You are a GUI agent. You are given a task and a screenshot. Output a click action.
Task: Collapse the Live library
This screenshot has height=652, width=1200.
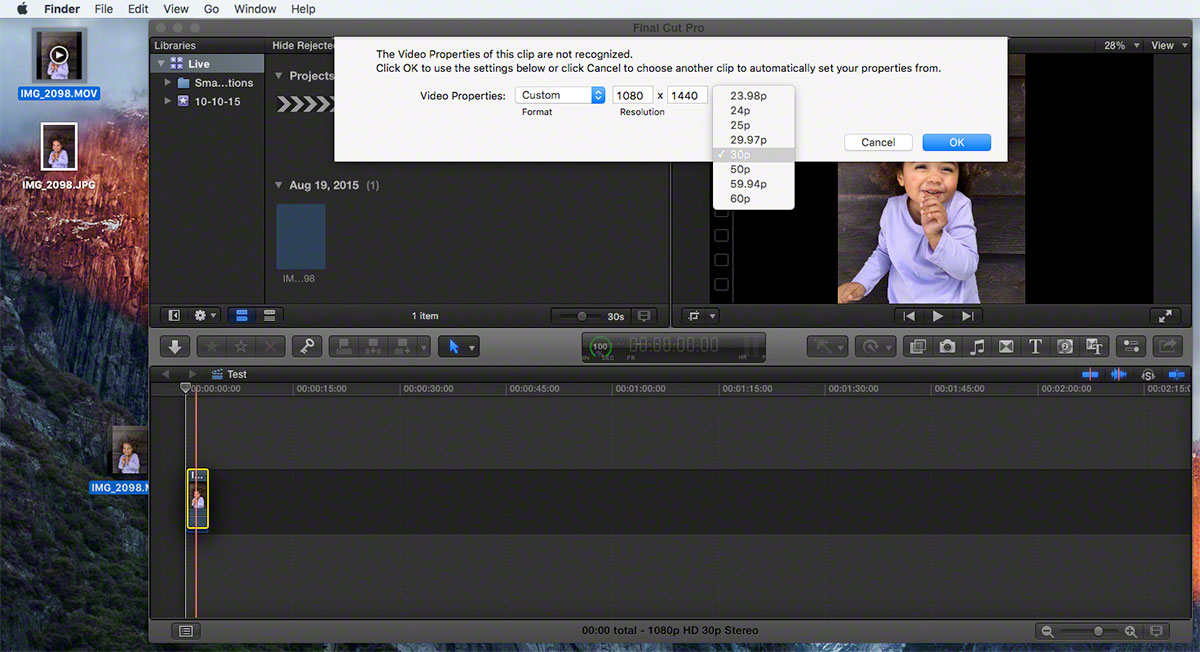159,64
